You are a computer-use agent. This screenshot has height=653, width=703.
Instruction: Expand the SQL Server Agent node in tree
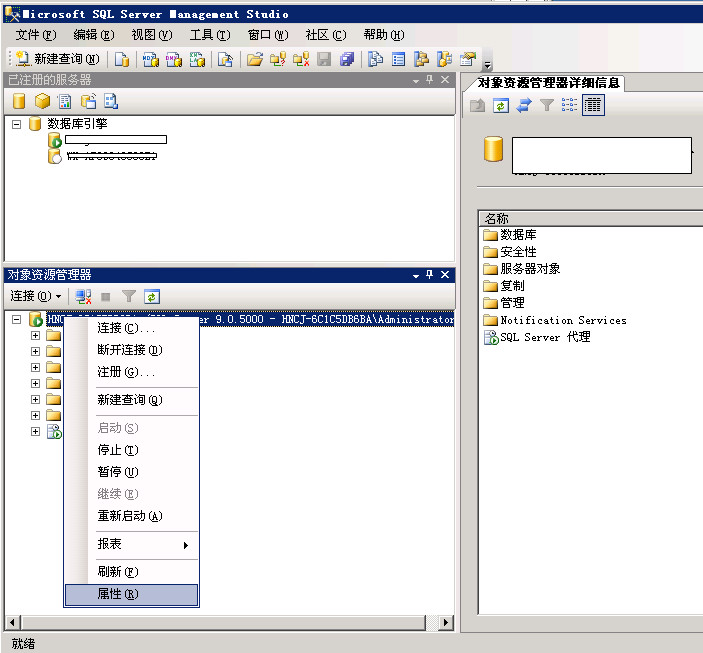(35, 431)
